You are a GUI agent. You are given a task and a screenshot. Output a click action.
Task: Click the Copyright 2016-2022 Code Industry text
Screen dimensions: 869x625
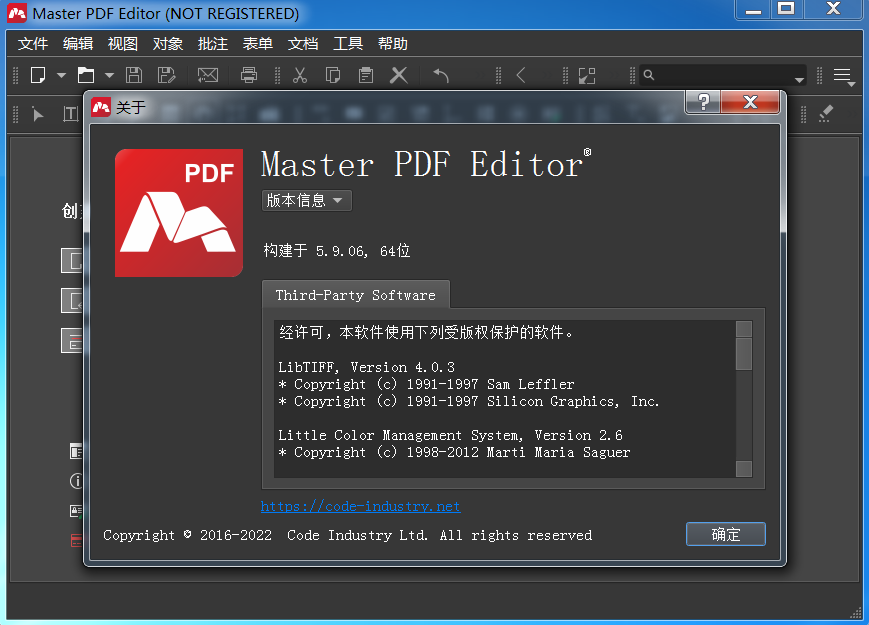coord(347,535)
